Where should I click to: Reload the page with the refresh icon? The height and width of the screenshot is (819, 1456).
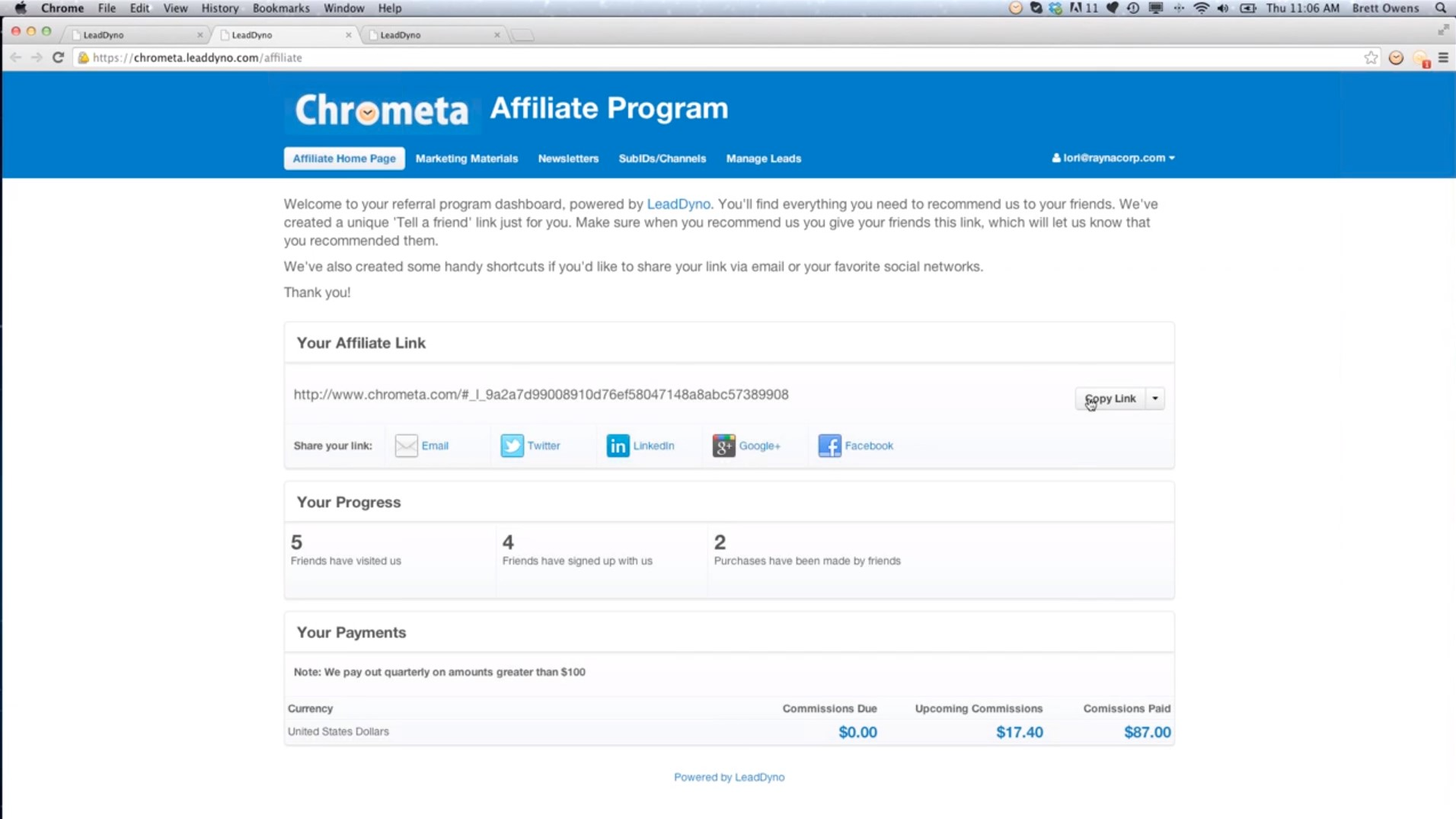58,57
